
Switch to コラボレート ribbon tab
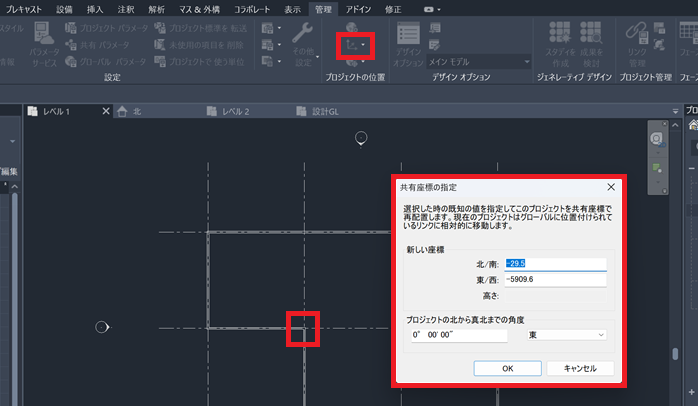click(x=252, y=9)
